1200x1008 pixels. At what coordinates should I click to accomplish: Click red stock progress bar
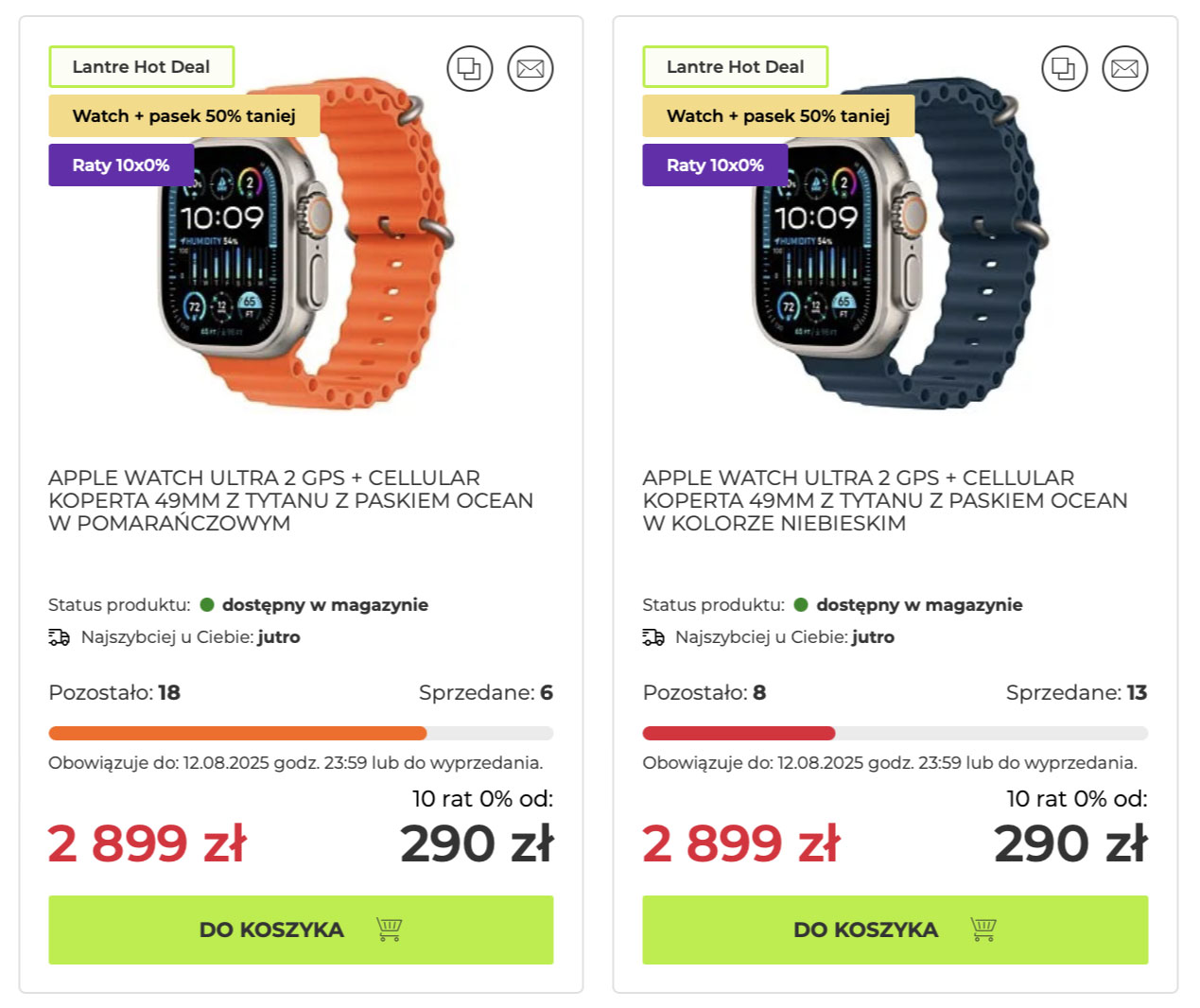896,733
